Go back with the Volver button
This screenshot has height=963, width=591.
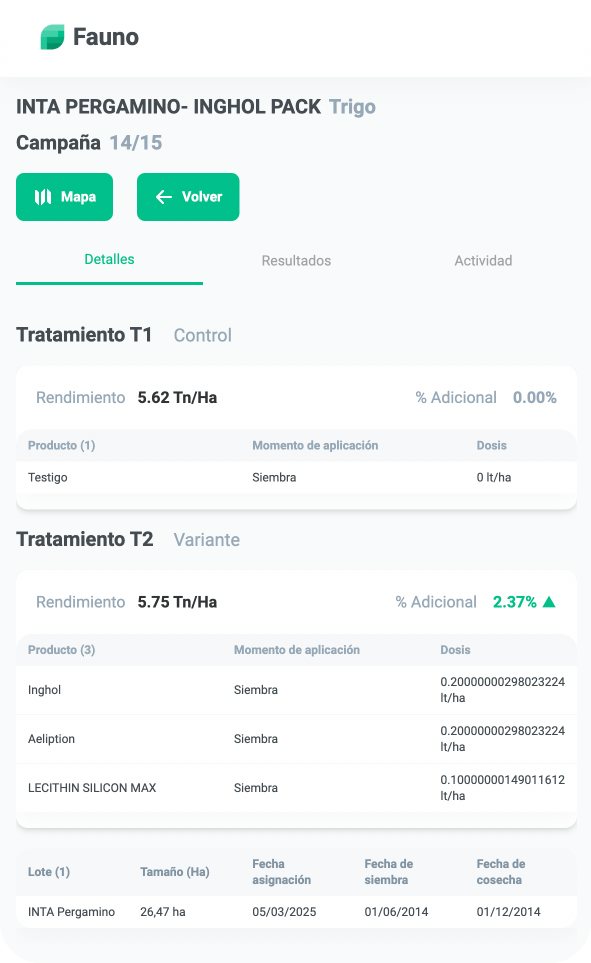pos(188,197)
